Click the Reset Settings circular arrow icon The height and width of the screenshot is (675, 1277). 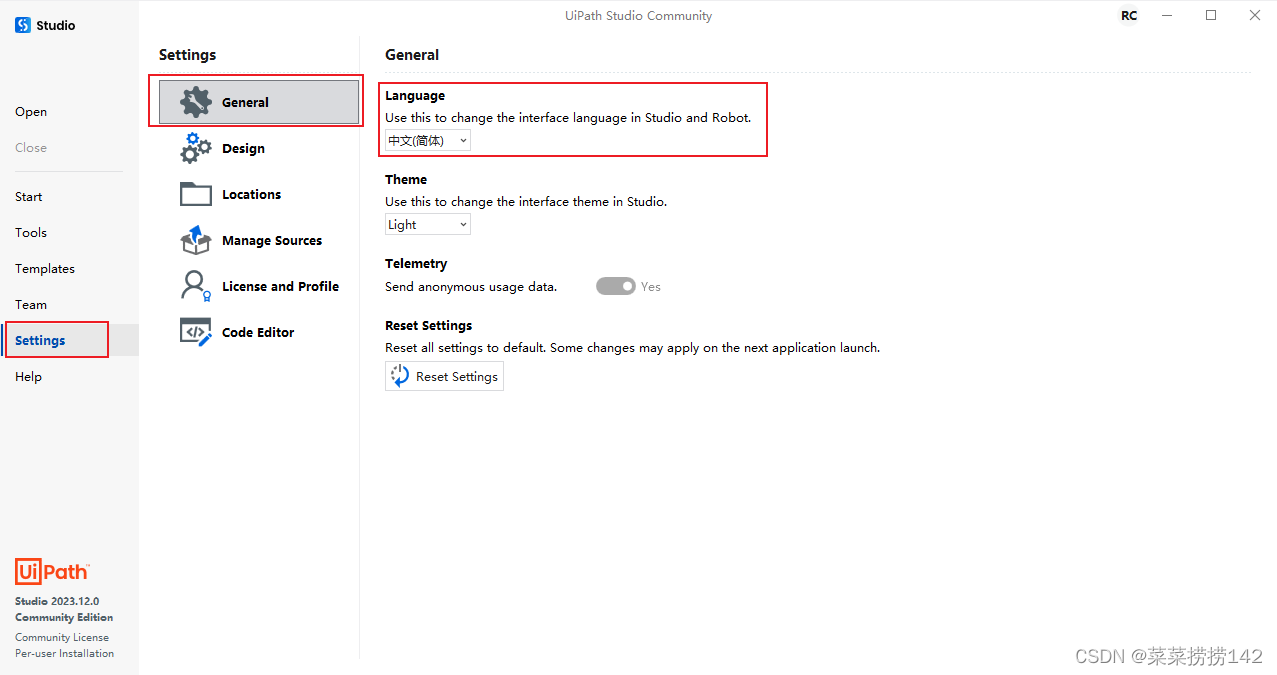[400, 376]
